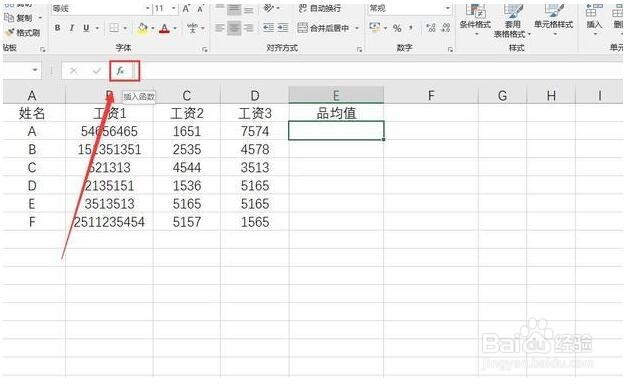Click the align left icon
Viewport: 628px width, 385px height.
tap(220, 28)
